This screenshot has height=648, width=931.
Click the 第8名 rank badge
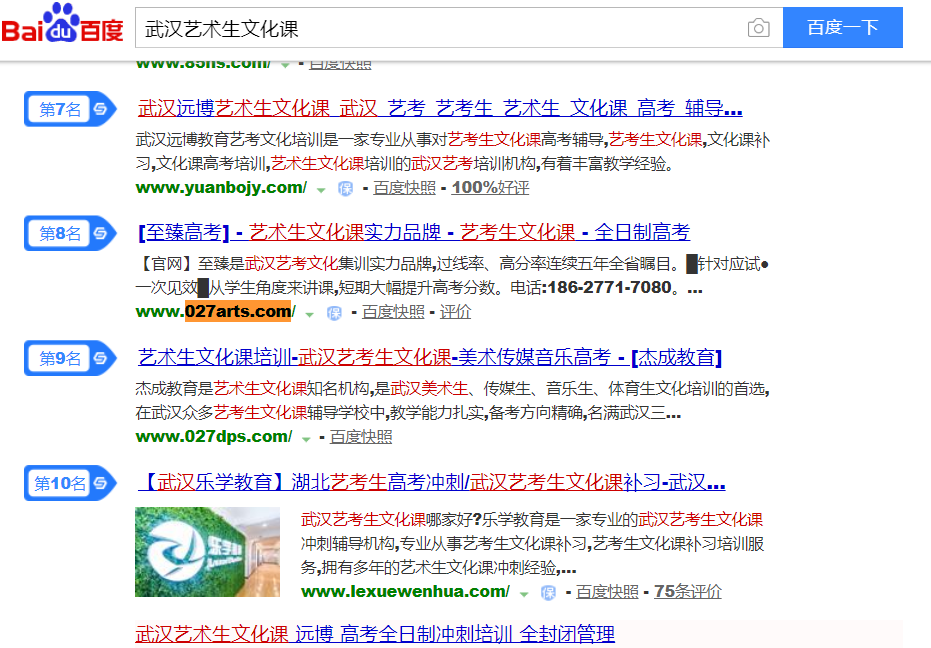pos(70,233)
